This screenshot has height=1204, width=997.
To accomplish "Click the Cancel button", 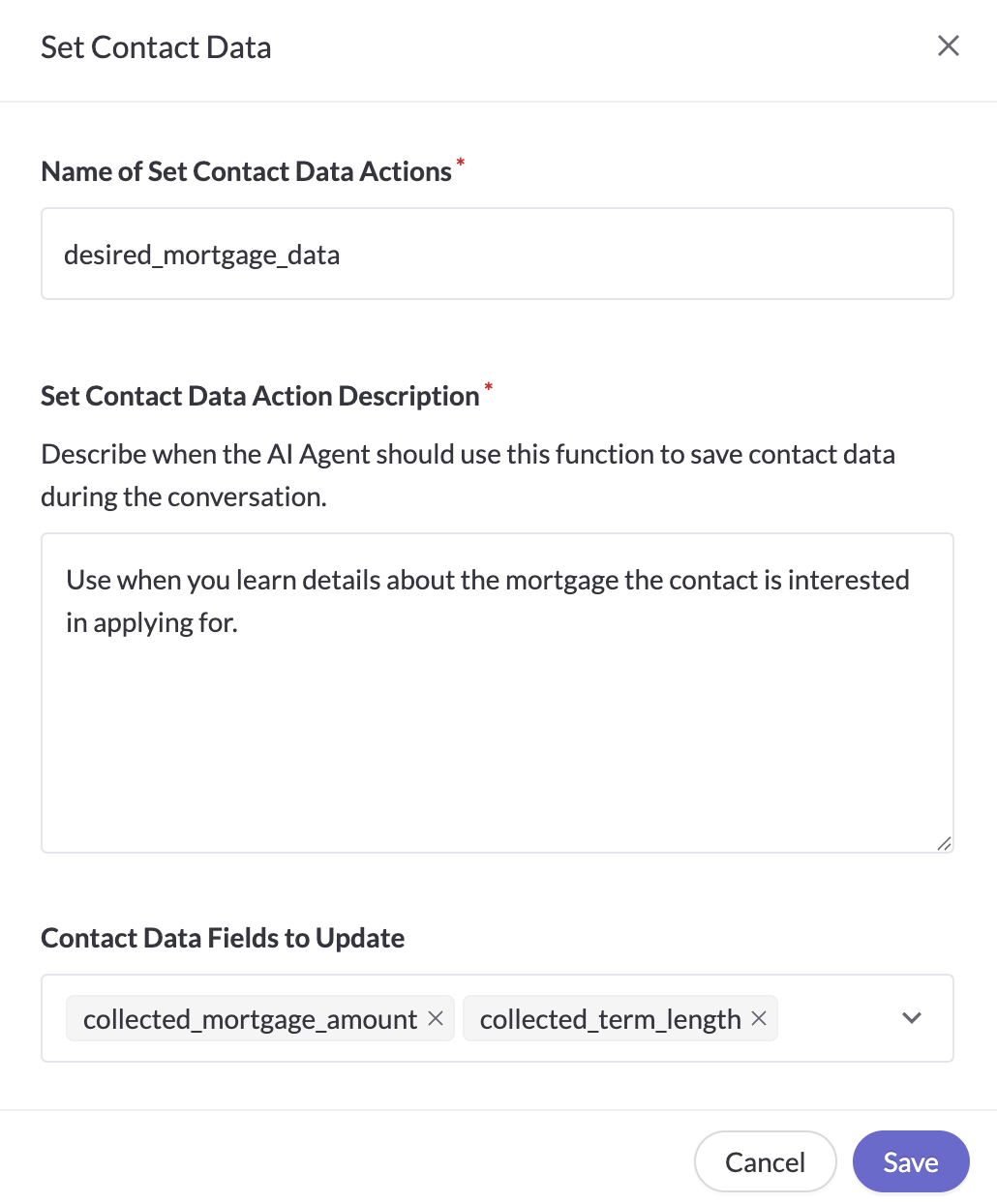I will [x=765, y=1161].
